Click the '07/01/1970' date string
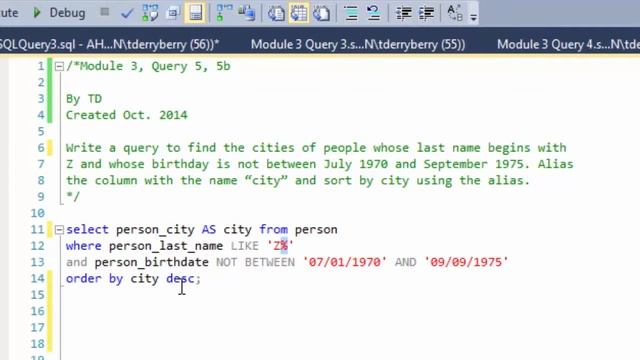The height and width of the screenshot is (360, 640). click(344, 262)
